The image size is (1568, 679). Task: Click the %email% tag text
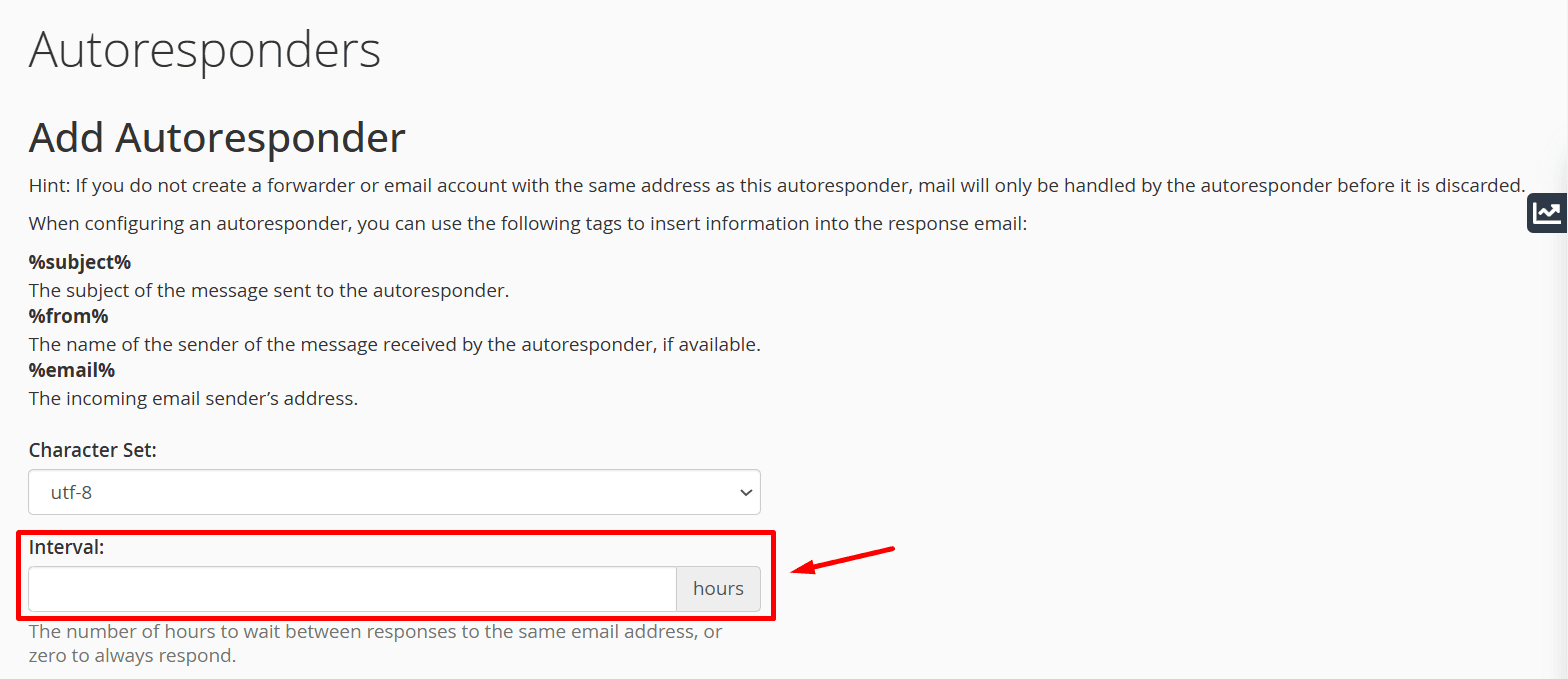71,370
